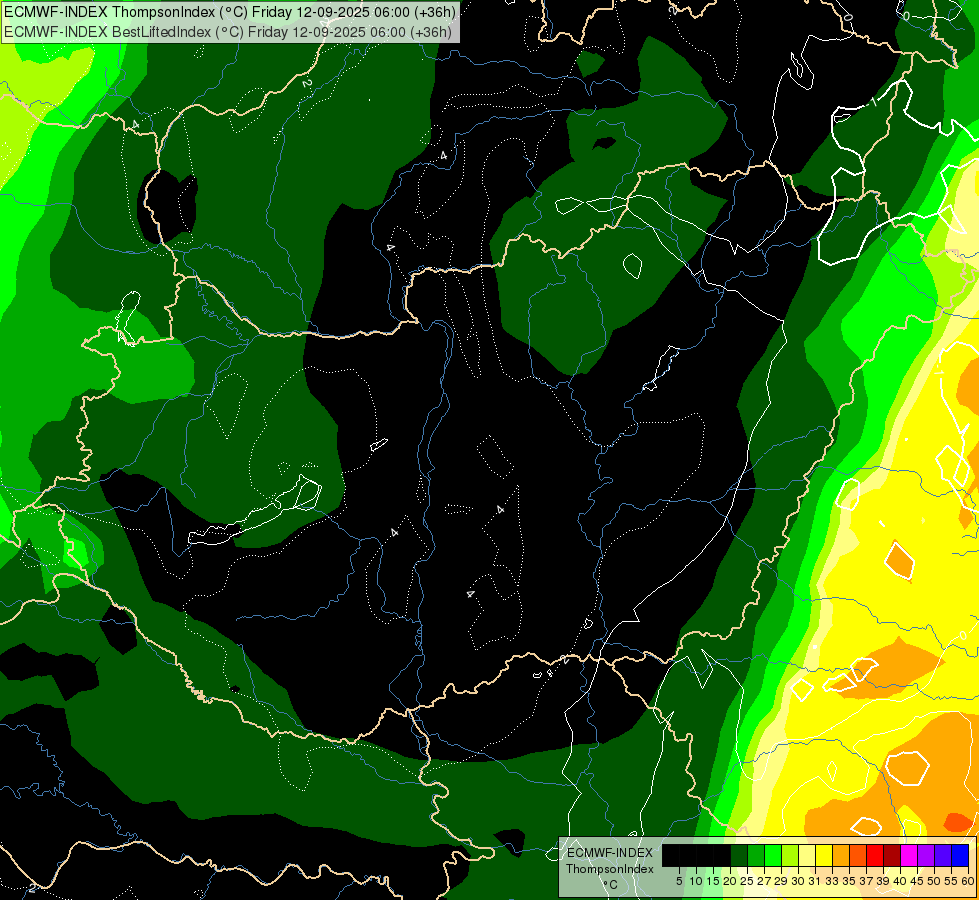Select the pure yellow 31–33 legend swatch
The width and height of the screenshot is (979, 900).
click(x=824, y=855)
